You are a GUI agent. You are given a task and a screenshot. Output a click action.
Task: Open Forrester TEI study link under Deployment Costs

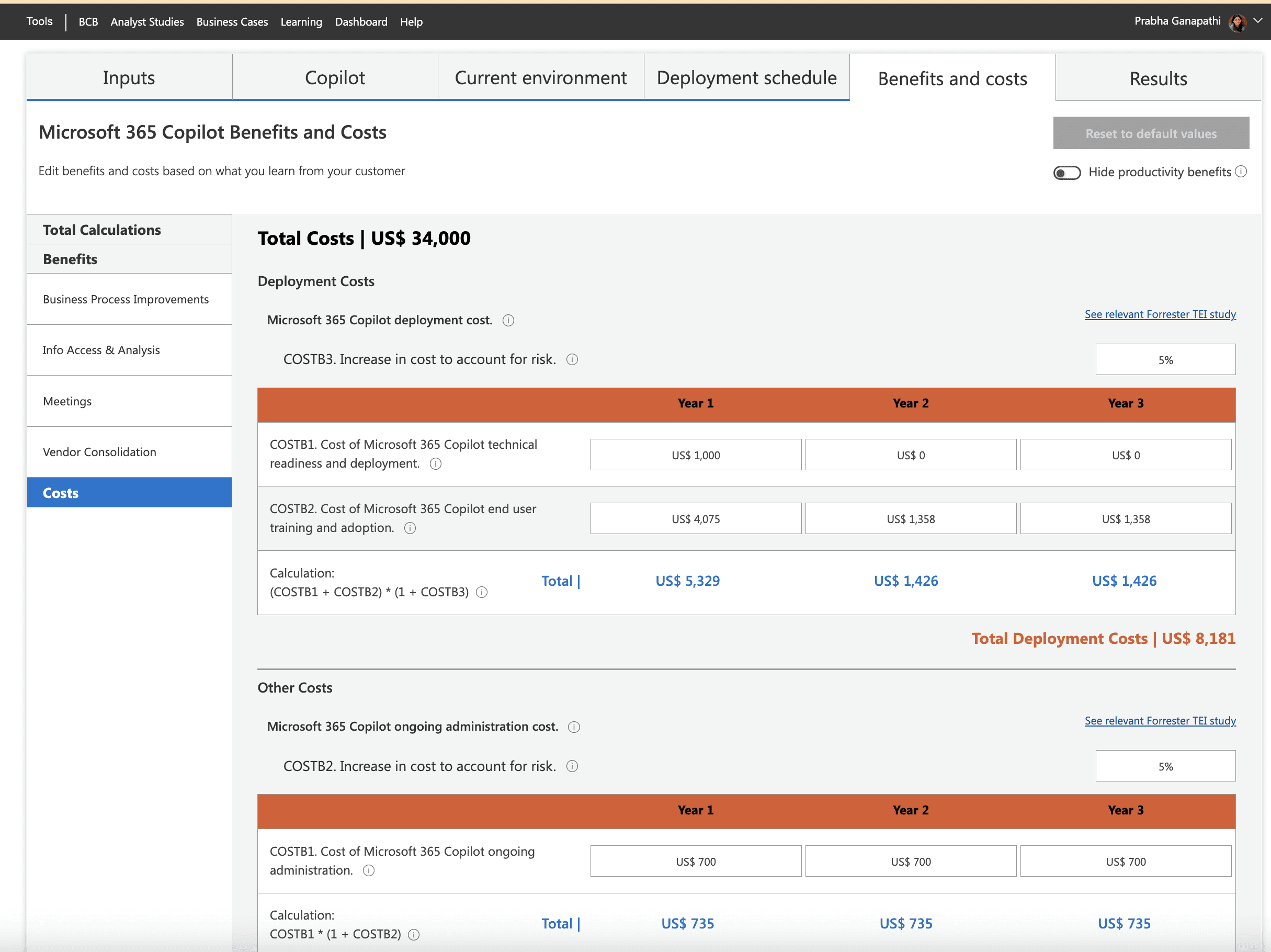(x=1160, y=314)
